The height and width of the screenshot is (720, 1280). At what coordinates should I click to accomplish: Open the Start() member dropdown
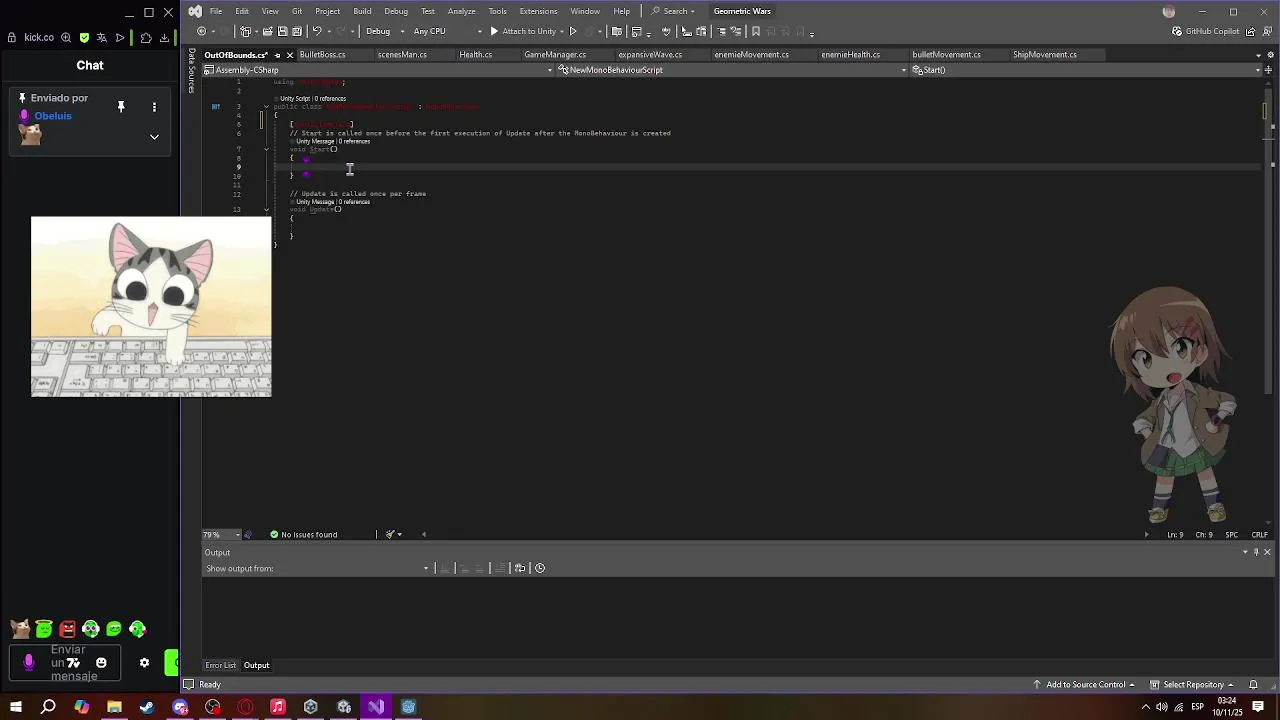coord(1086,70)
